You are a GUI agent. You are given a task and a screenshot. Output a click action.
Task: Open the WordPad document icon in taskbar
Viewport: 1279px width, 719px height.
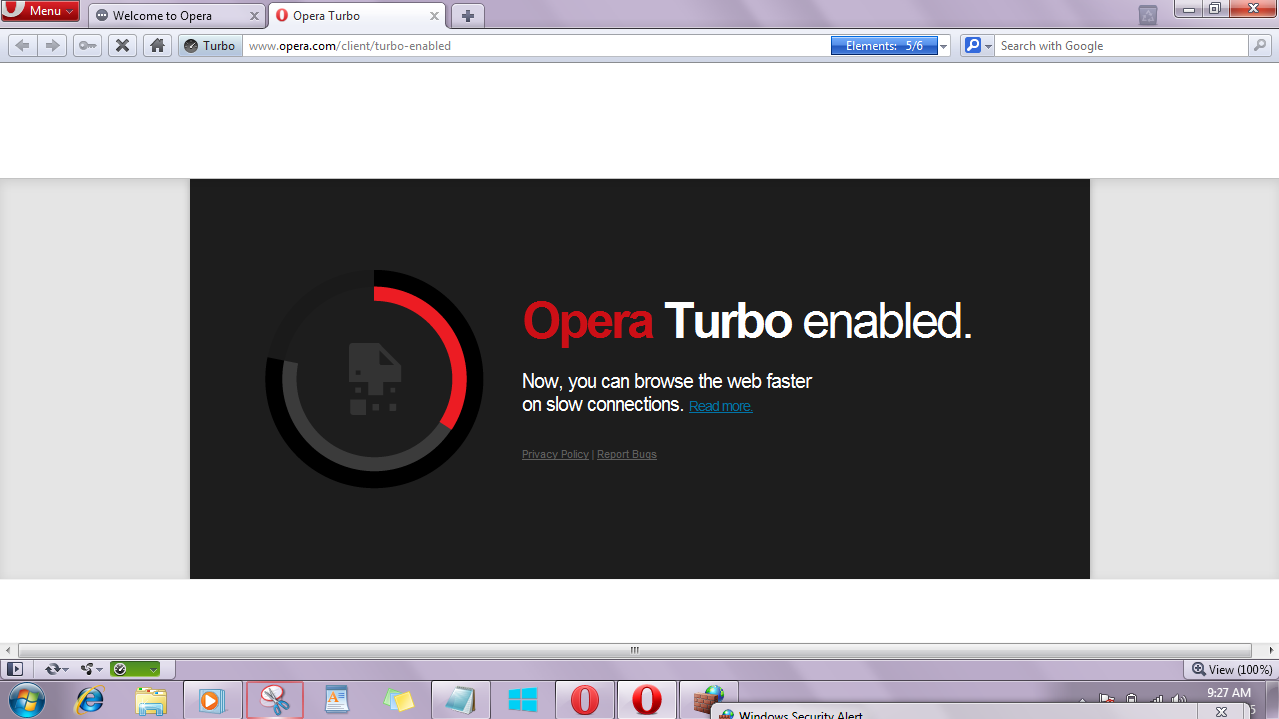pyautogui.click(x=336, y=701)
